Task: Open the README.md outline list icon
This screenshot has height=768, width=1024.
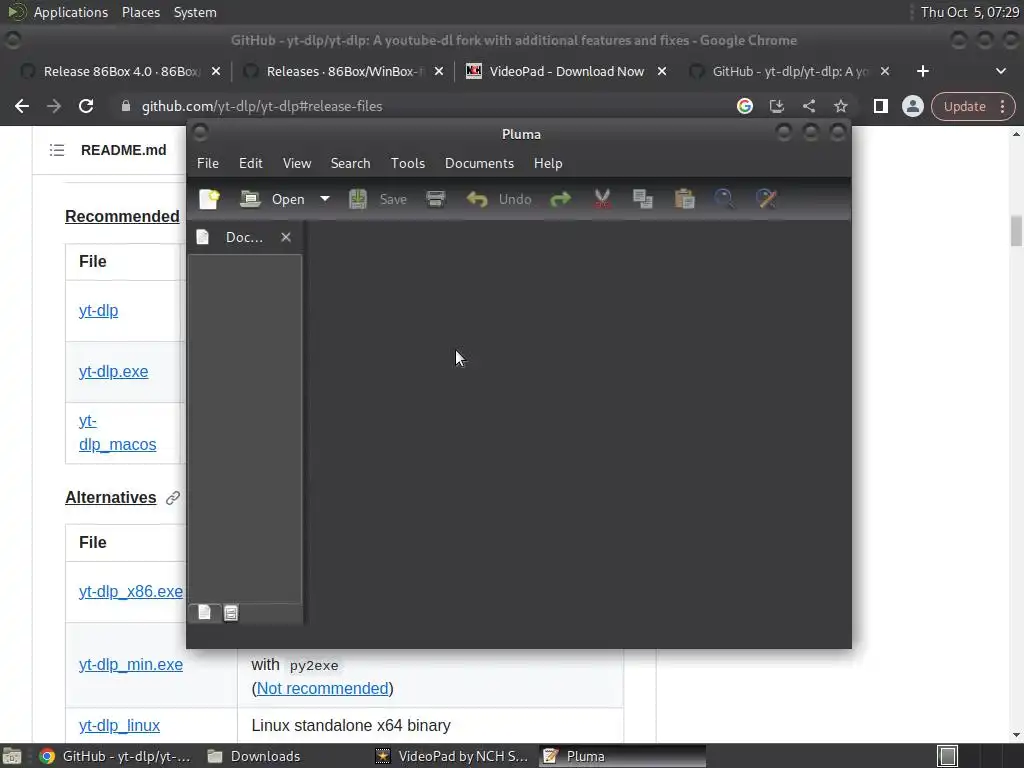Action: (x=57, y=150)
